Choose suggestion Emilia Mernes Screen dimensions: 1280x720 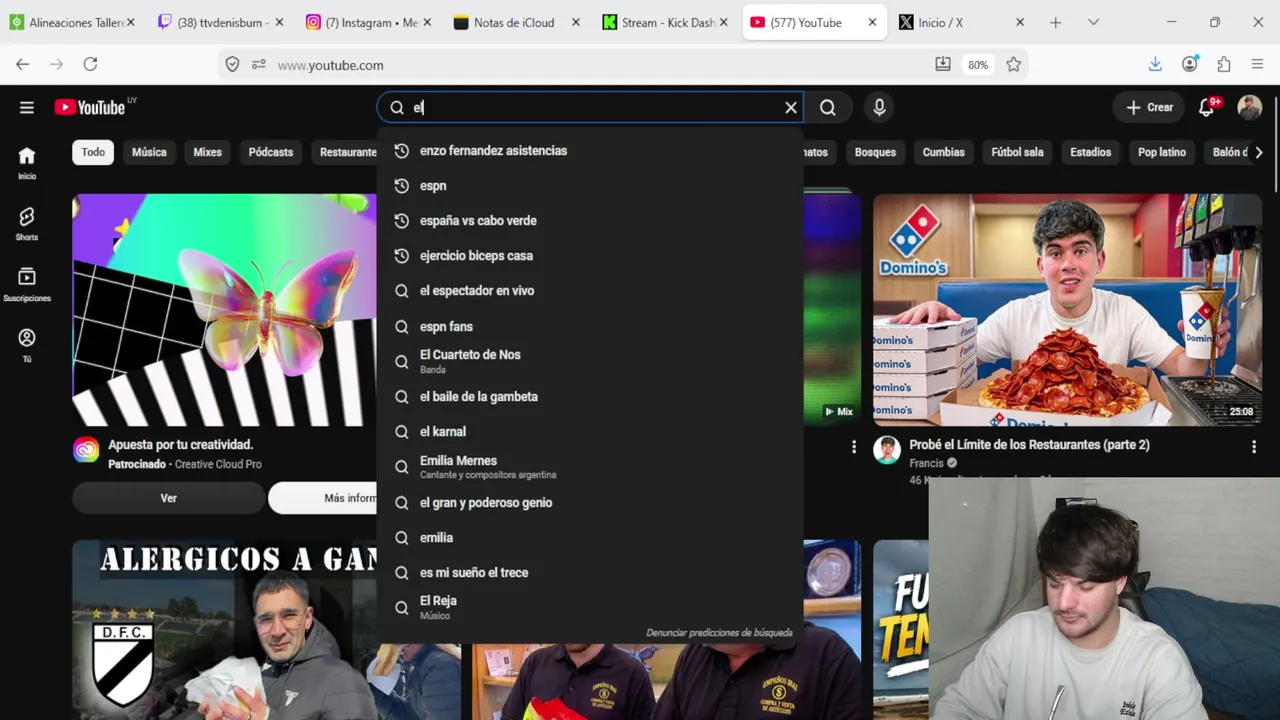pyautogui.click(x=590, y=467)
